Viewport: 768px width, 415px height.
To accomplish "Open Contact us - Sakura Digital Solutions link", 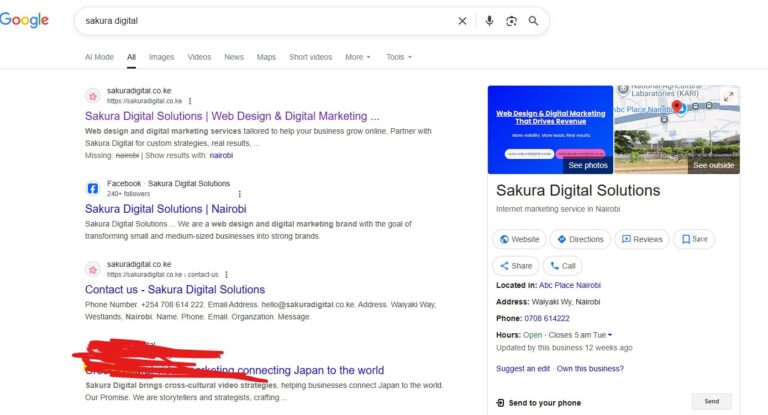I will coord(175,290).
